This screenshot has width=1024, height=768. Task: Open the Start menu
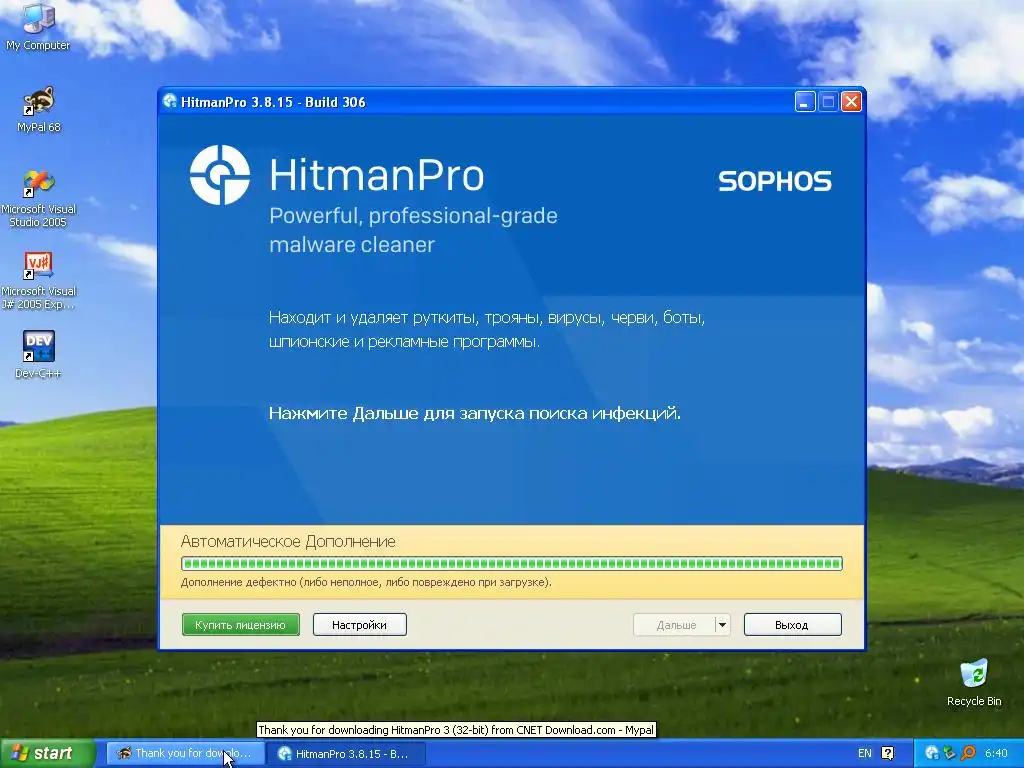(x=47, y=753)
